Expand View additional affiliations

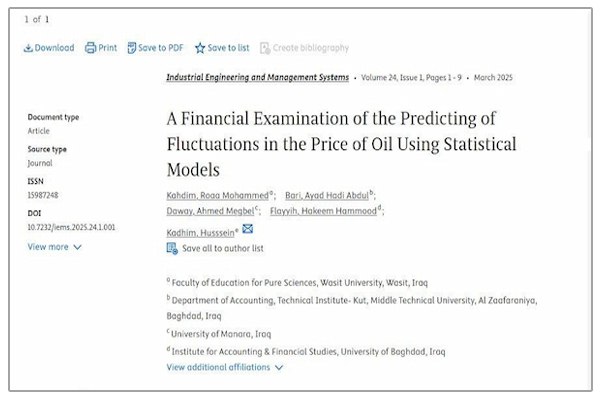click(218, 367)
